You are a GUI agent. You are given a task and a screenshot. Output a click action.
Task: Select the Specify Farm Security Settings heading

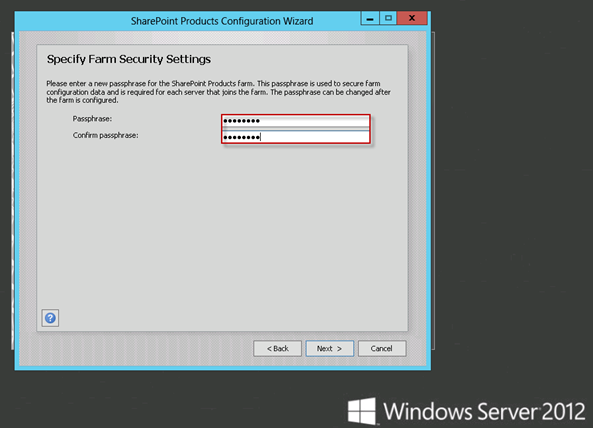click(x=129, y=59)
